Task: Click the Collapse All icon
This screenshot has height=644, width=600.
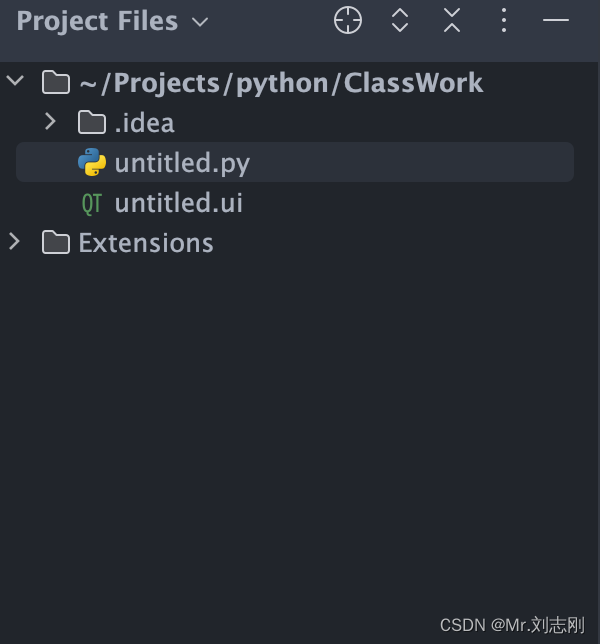Action: (452, 20)
